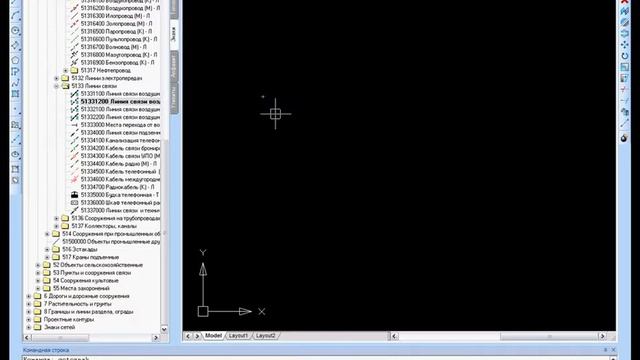Image resolution: width=640 pixels, height=360 pixels.
Task: Expand the 51317 Нефтепровод folder
Action: 66,71
